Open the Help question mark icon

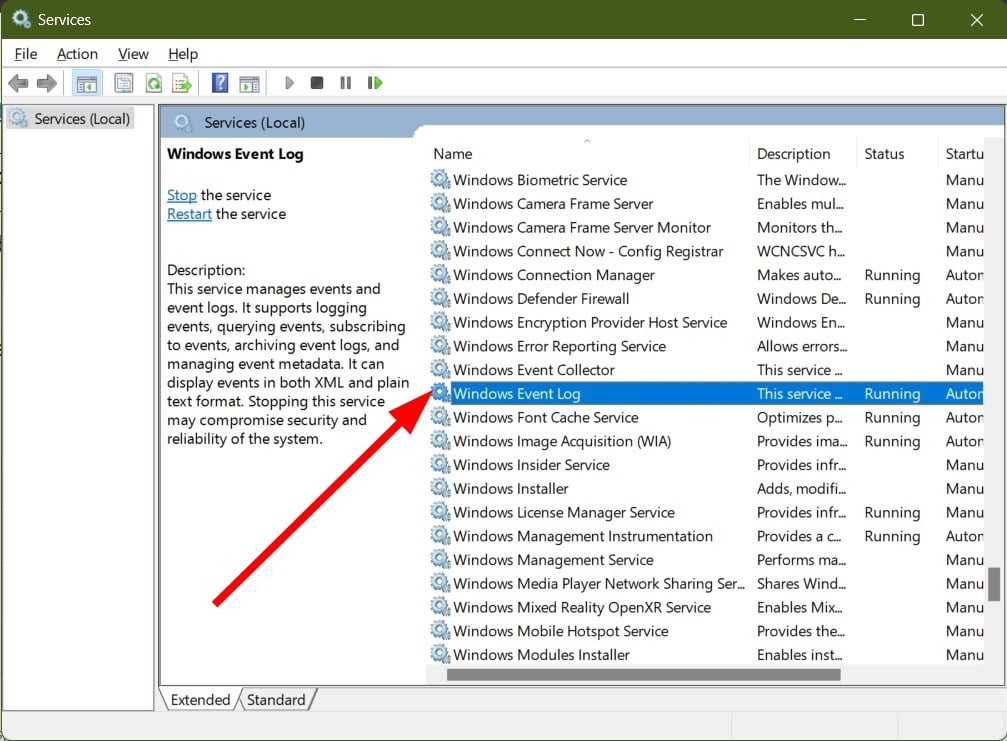220,83
